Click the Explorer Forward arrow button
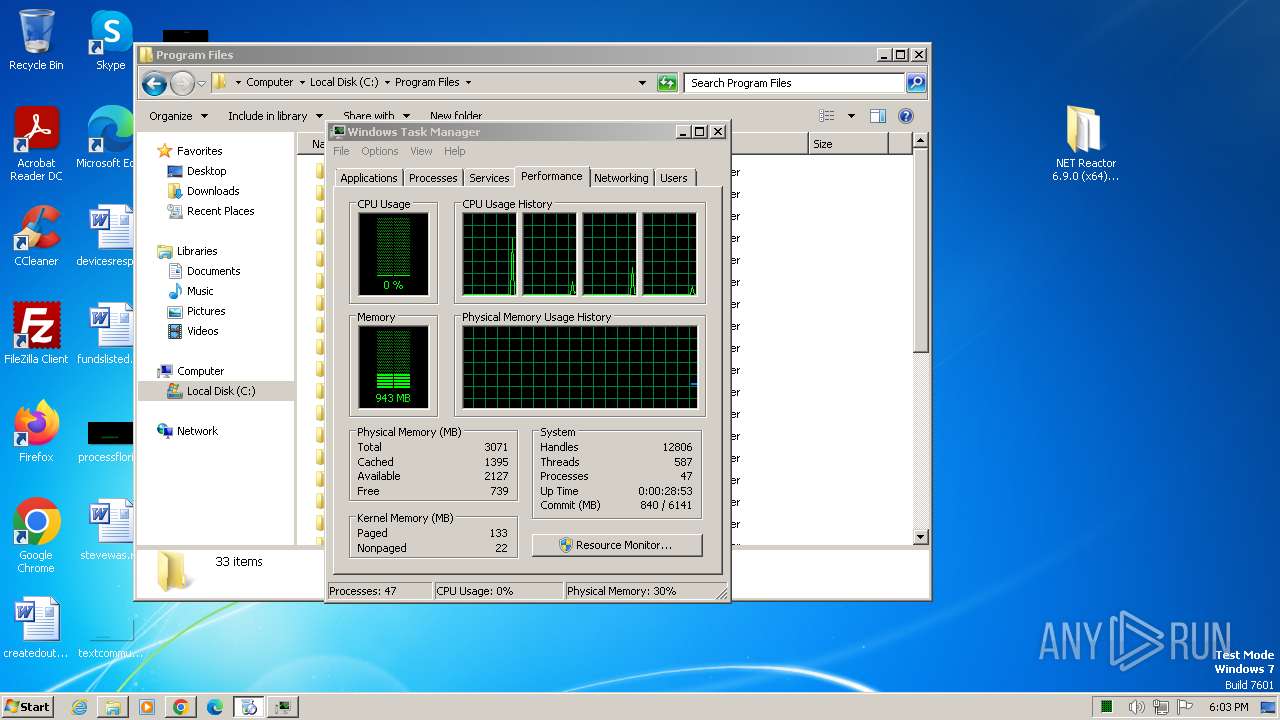The image size is (1280, 720). click(x=182, y=83)
